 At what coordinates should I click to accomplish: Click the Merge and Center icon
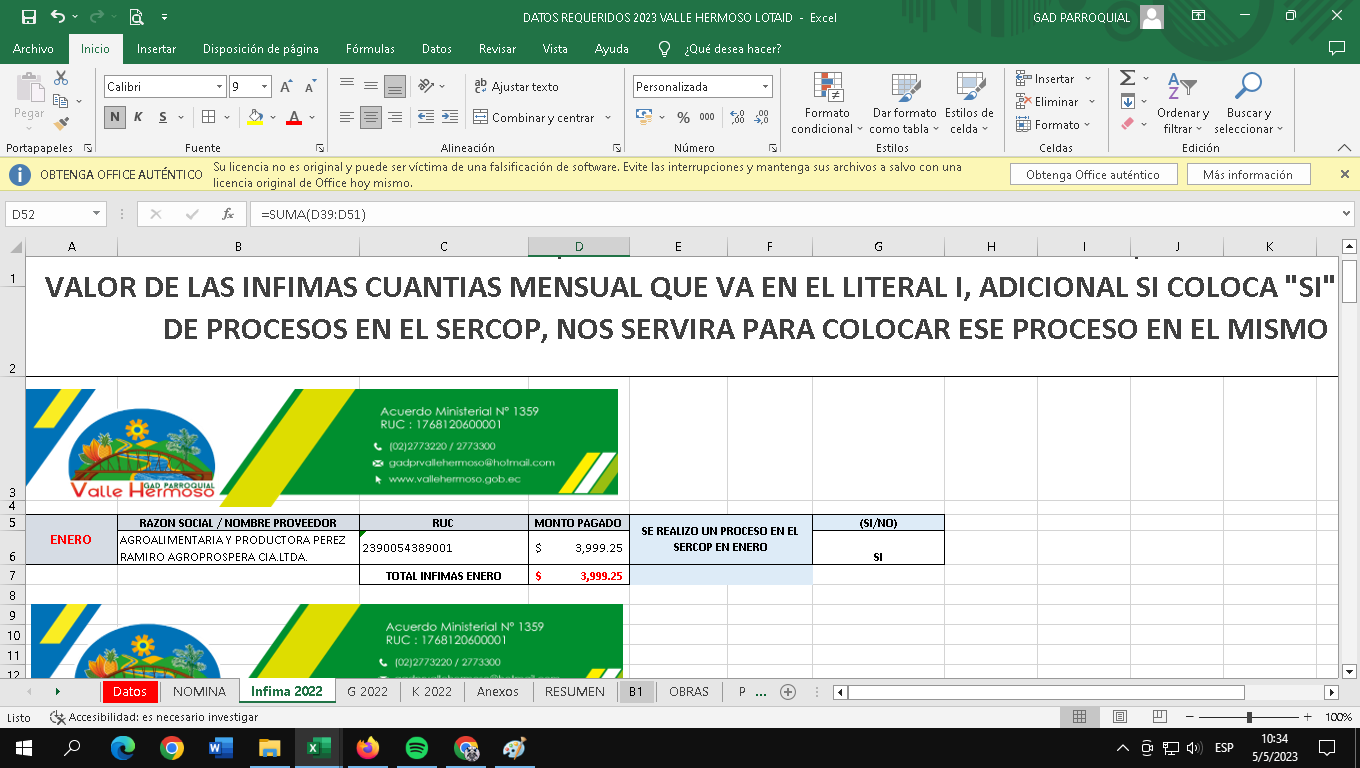pos(481,118)
